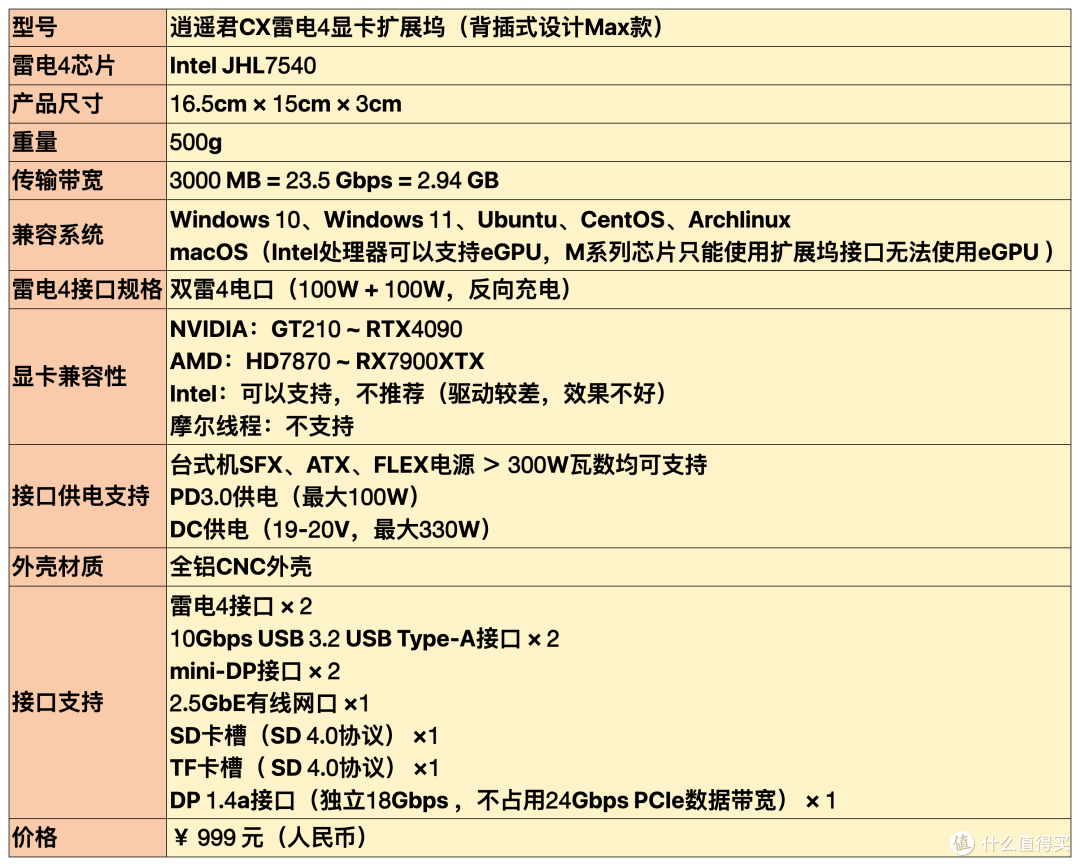Select the 500g weight value
This screenshot has height=866, width=1080.
point(196,143)
